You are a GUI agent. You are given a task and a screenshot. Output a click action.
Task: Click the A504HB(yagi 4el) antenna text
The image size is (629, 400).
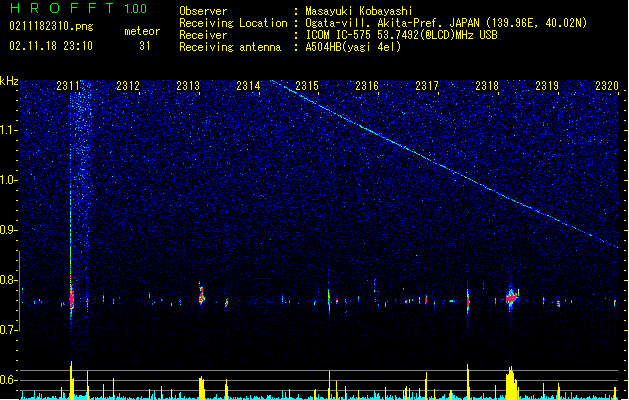(x=353, y=47)
